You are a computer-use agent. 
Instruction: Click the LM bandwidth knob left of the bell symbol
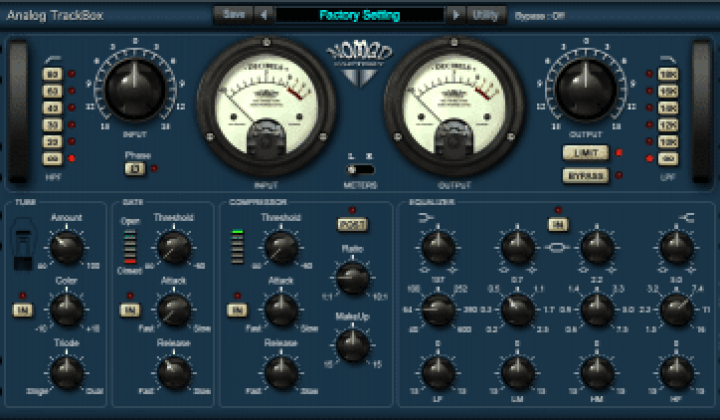coord(518,248)
